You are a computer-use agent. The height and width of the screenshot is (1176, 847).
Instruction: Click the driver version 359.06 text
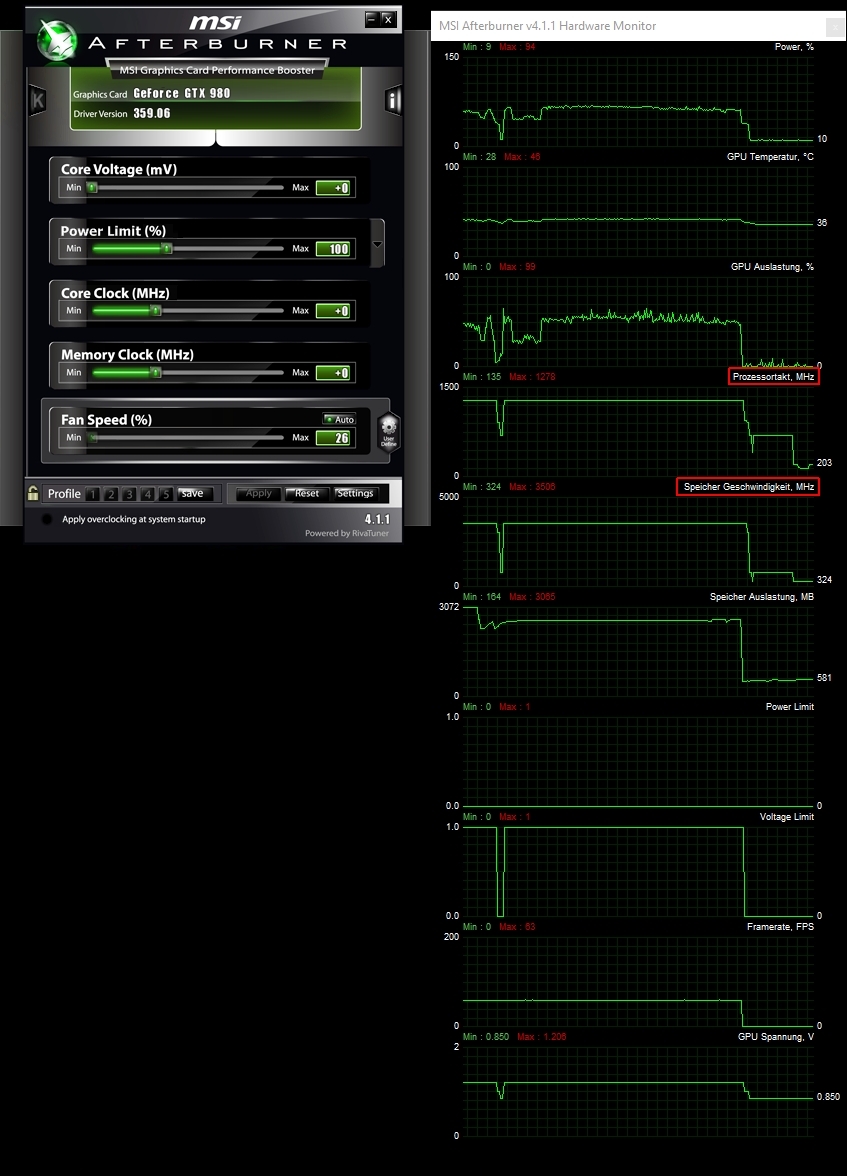[x=152, y=113]
